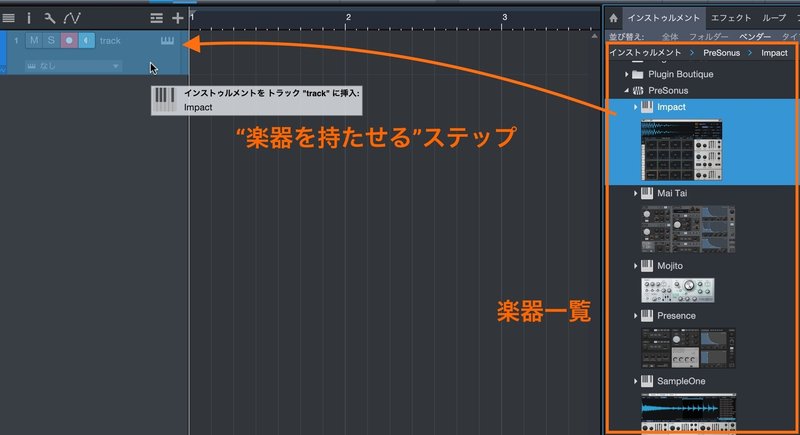The height and width of the screenshot is (435, 800).
Task: Click the Impact plugin thumbnail
Action: pos(681,150)
